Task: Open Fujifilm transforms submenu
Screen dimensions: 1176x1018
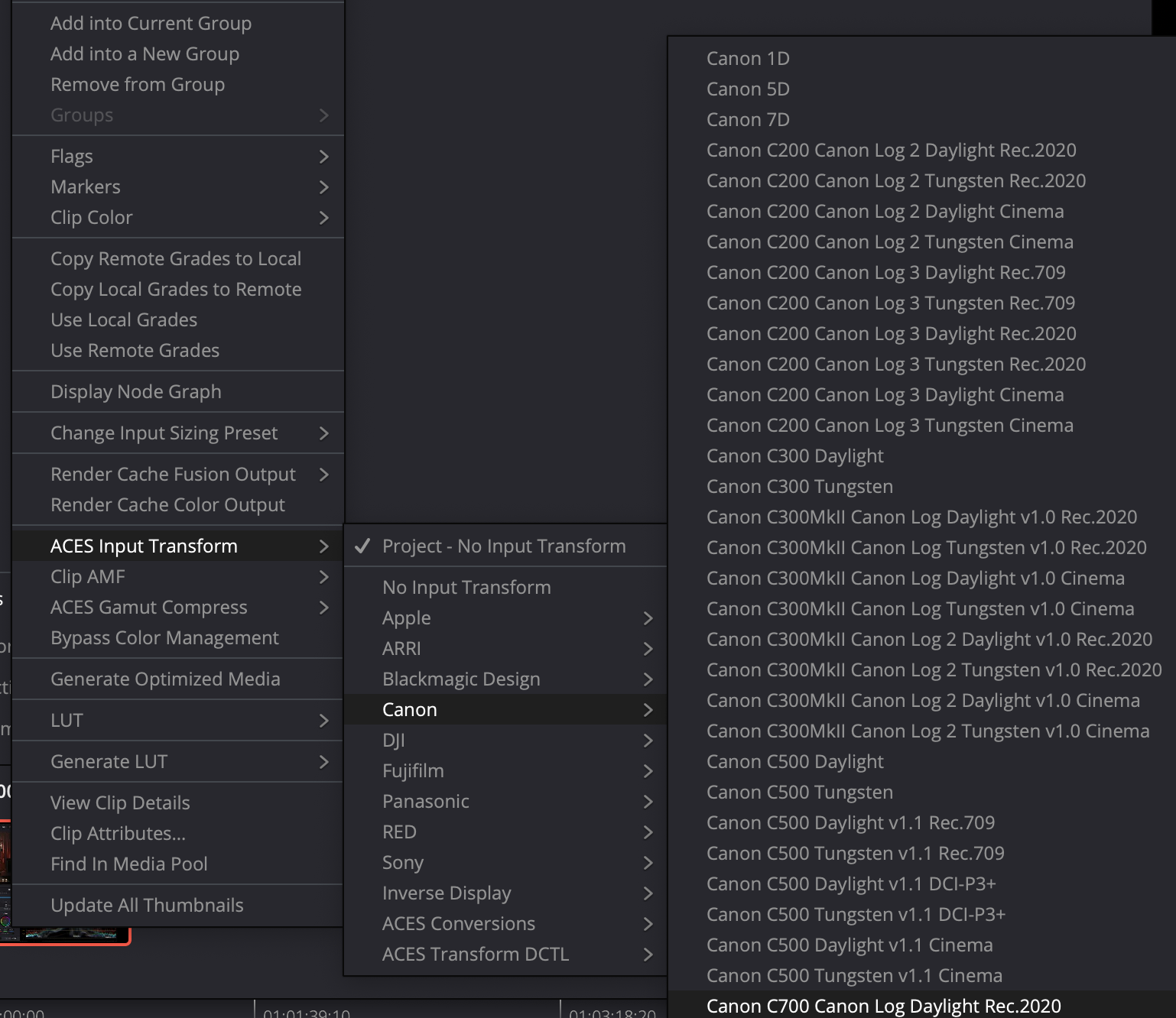Action: (x=505, y=770)
